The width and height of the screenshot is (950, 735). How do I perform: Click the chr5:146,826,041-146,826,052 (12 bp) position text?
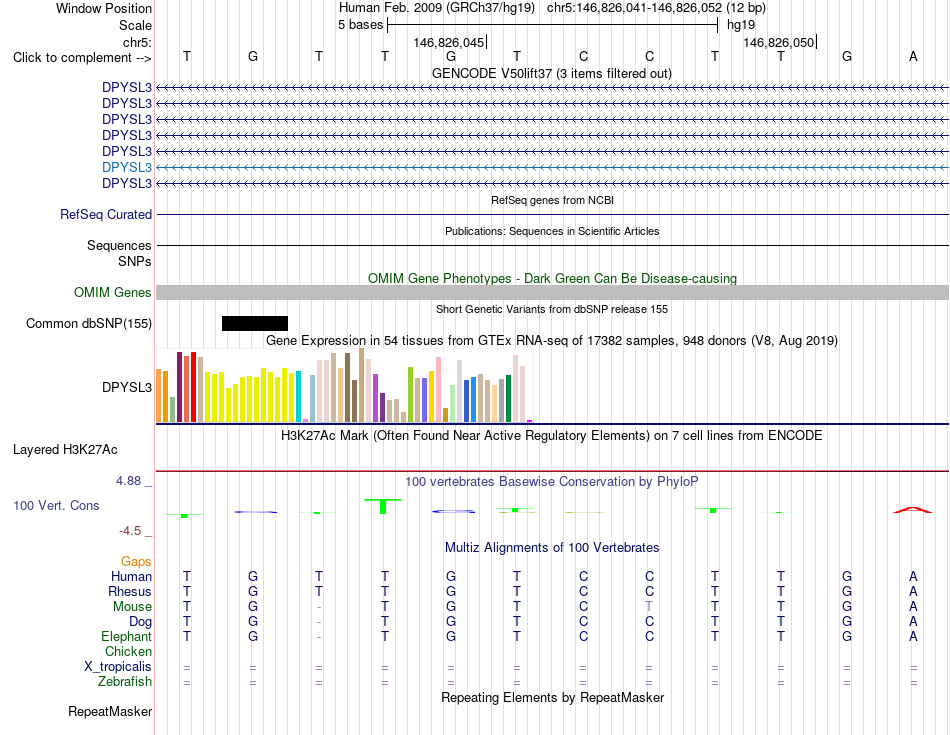pyautogui.click(x=656, y=8)
